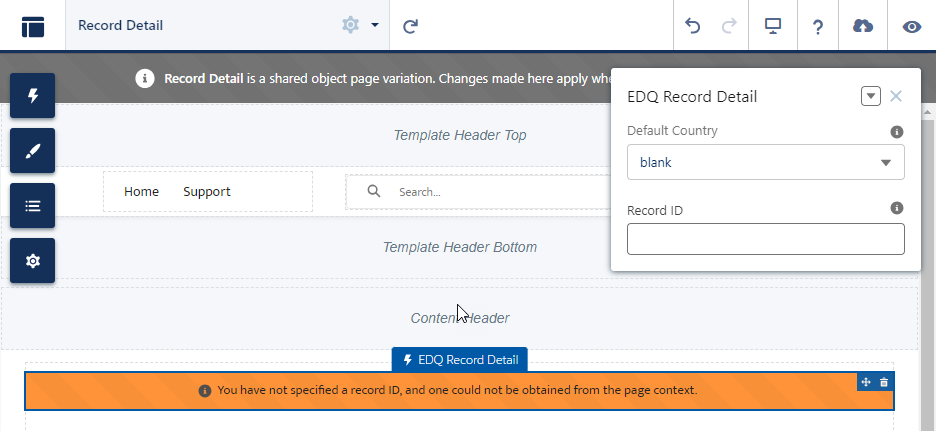Open the Settings gear sidebar panel

click(x=32, y=261)
